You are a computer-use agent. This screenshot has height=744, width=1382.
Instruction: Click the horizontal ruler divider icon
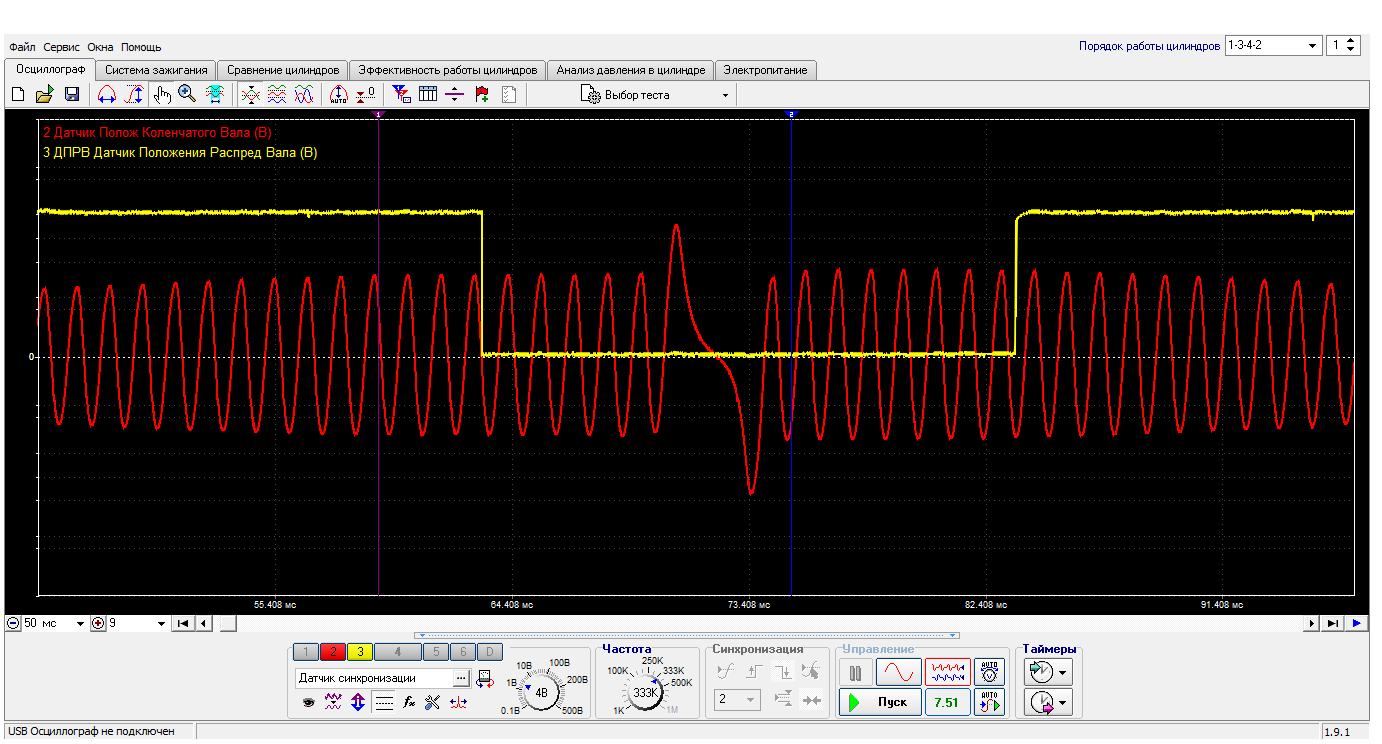[x=455, y=94]
